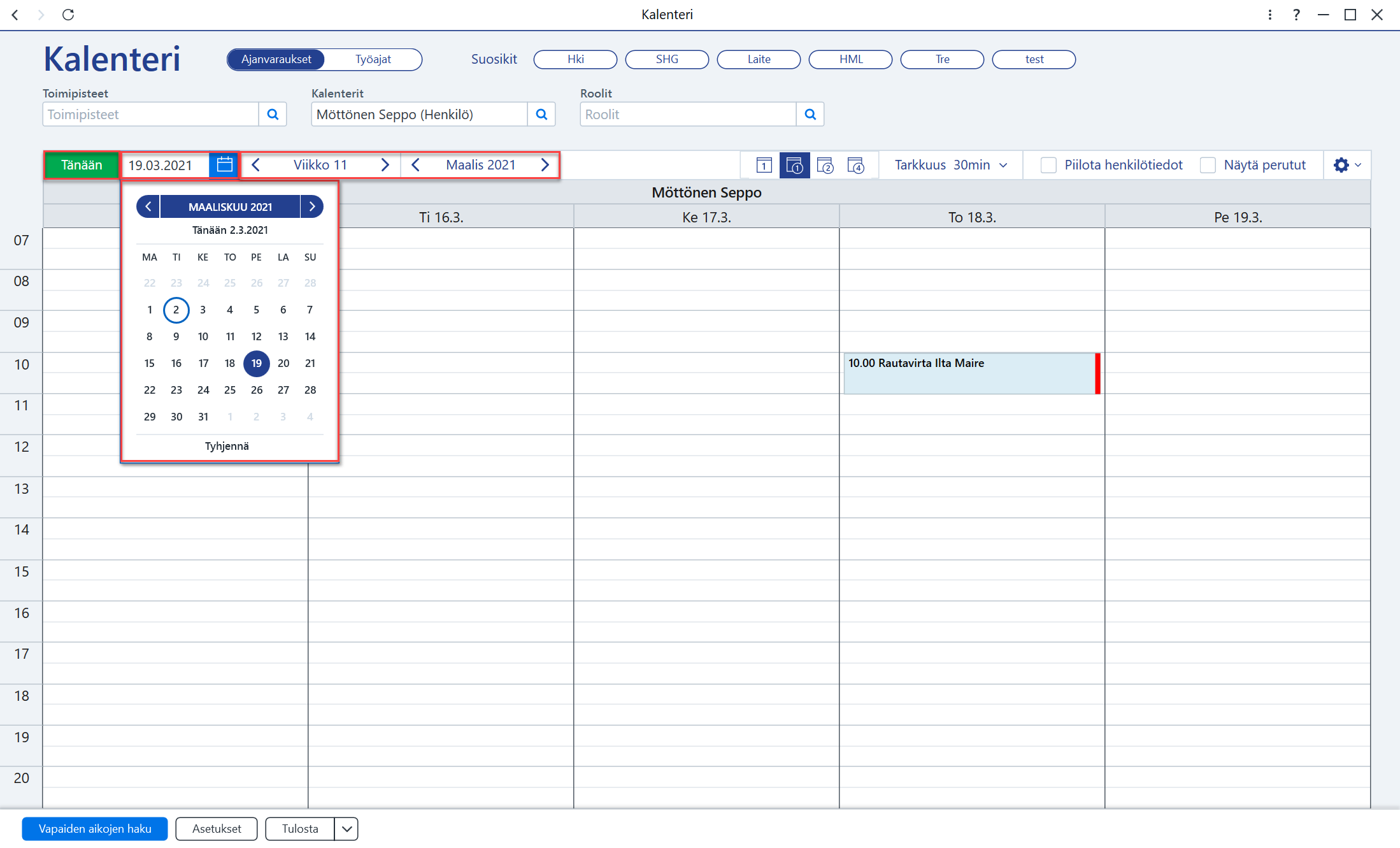
Task: Search Toimipisteet with magnifier icon
Action: 273,114
